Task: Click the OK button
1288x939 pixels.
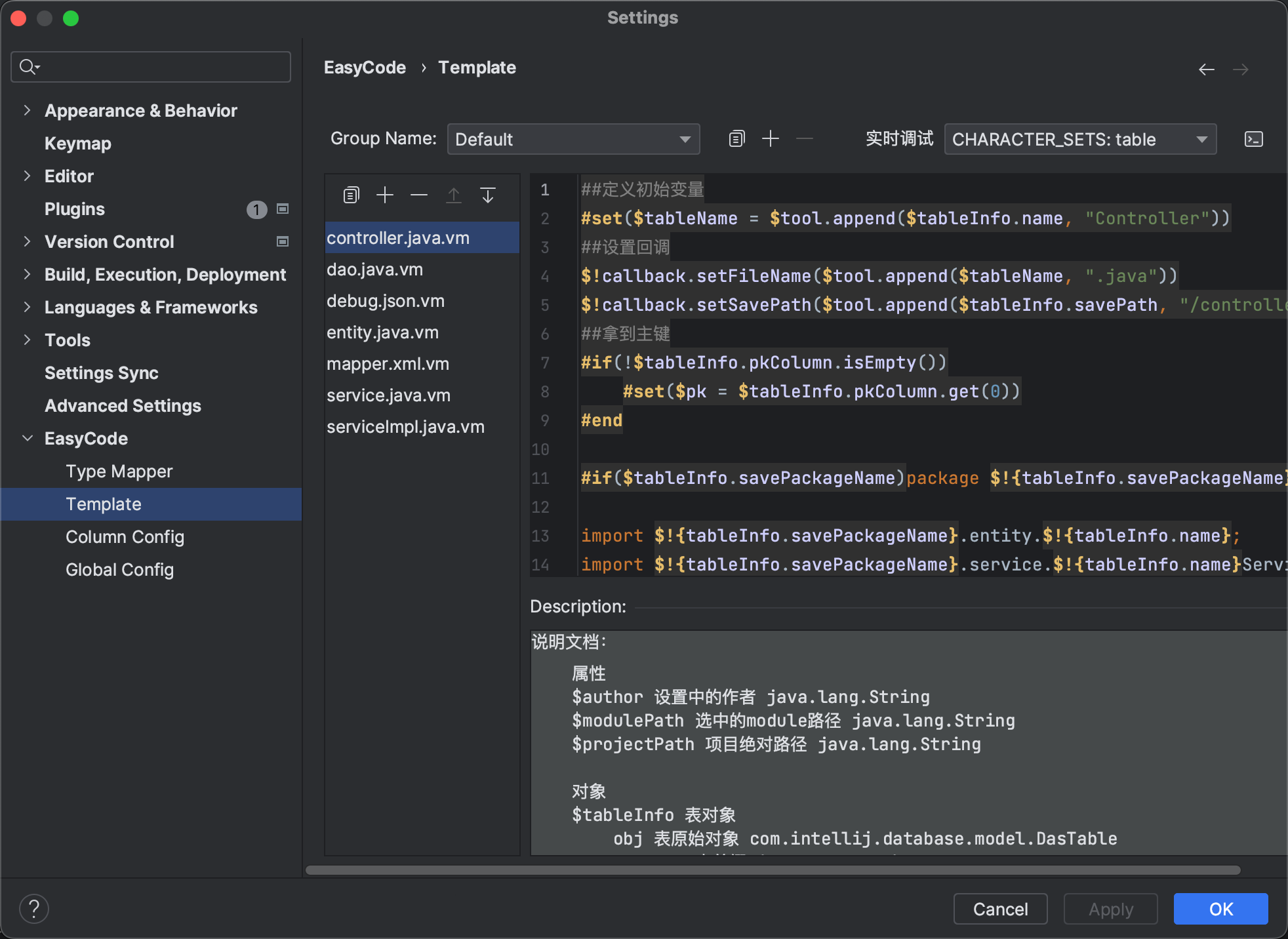Action: tap(1220, 909)
